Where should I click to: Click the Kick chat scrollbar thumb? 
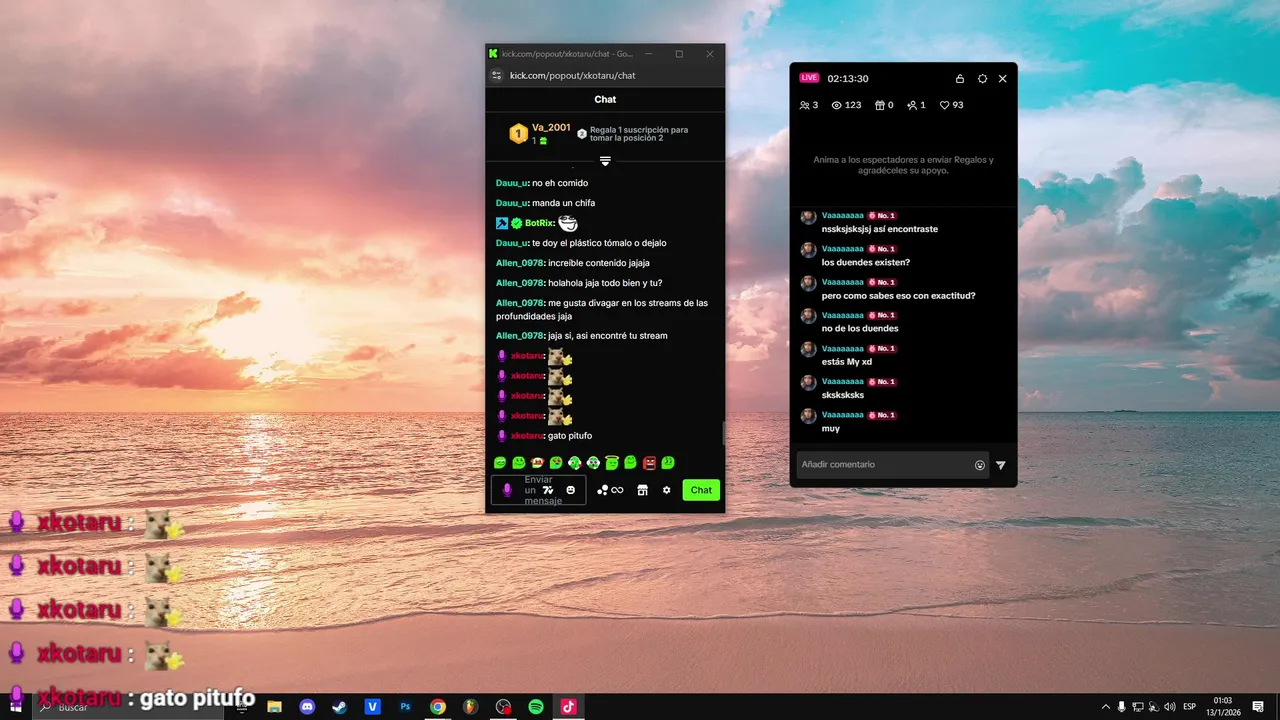tap(723, 433)
